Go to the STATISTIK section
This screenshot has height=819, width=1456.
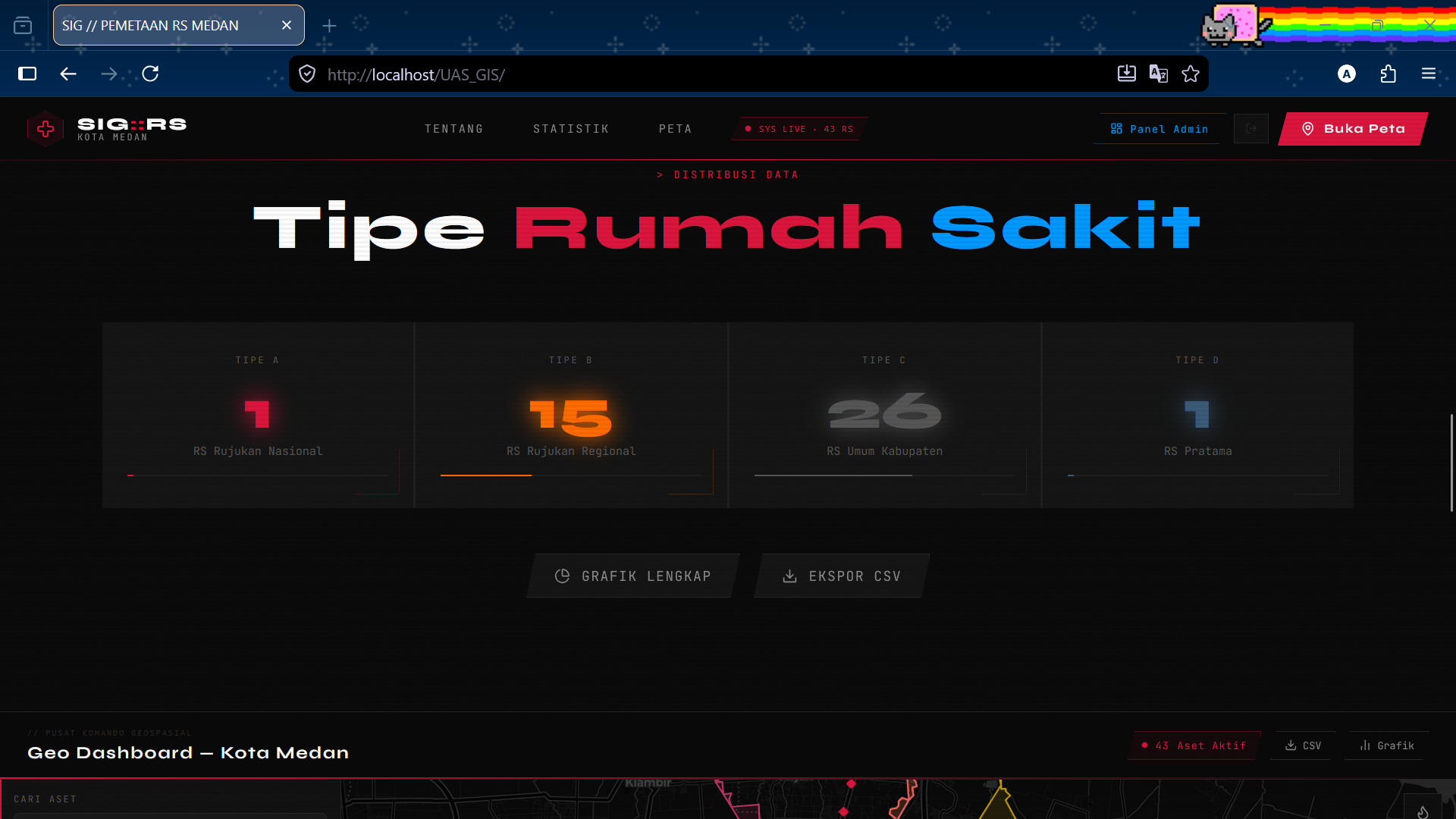pos(571,129)
